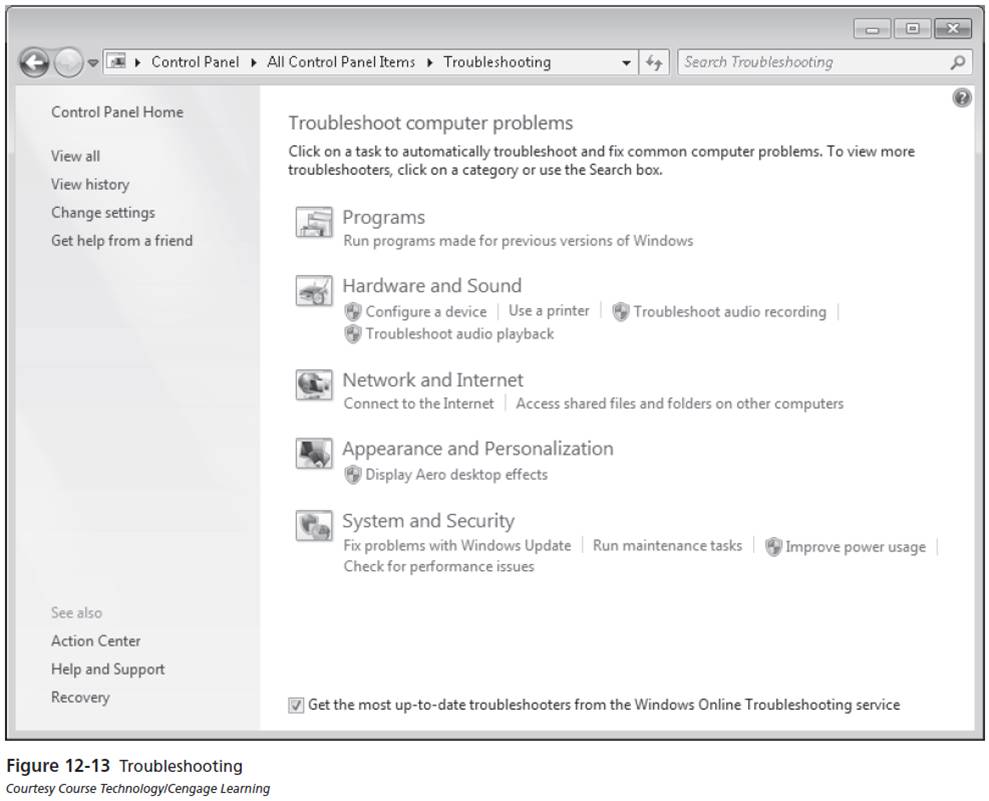989x801 pixels.
Task: Open Get help from a friend
Action: (122, 240)
